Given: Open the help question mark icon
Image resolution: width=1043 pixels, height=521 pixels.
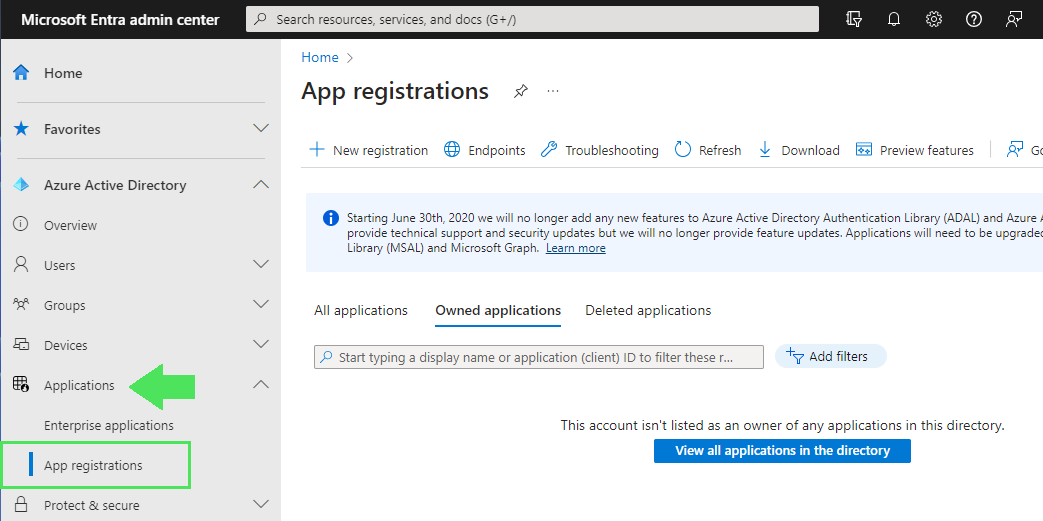Looking at the screenshot, I should [974, 19].
